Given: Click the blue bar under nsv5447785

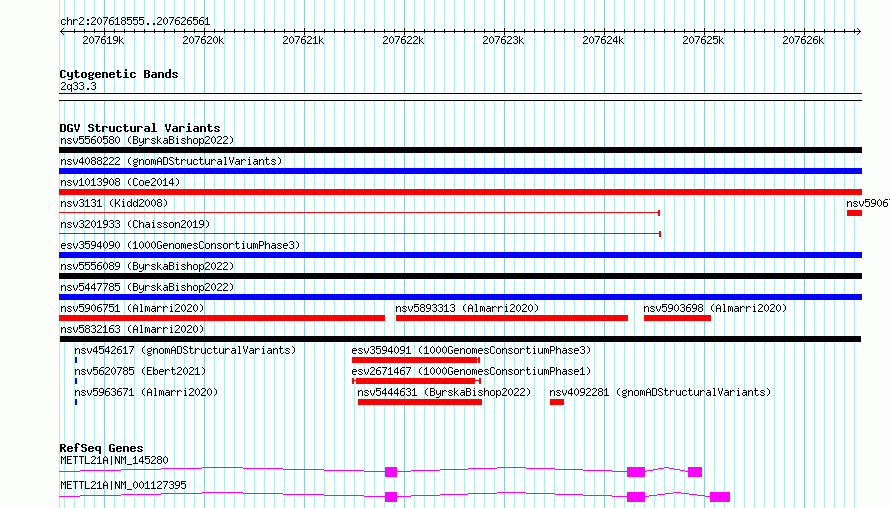Looking at the screenshot, I should point(460,297).
